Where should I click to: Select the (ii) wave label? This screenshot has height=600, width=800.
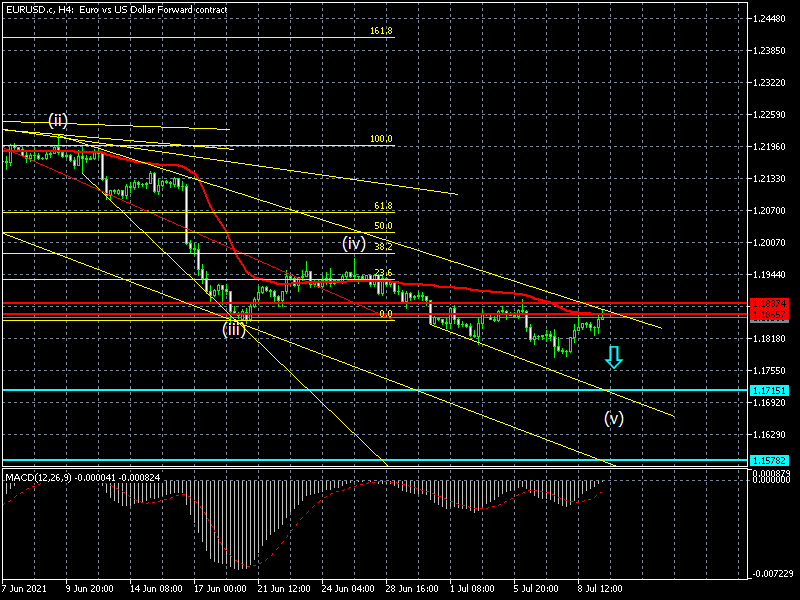[58, 120]
